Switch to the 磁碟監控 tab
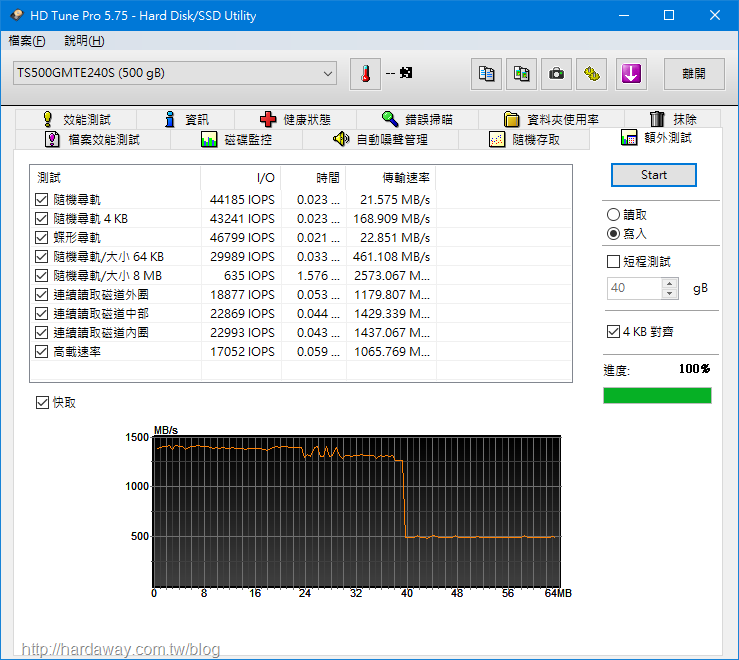This screenshot has width=739, height=660. [x=236, y=140]
